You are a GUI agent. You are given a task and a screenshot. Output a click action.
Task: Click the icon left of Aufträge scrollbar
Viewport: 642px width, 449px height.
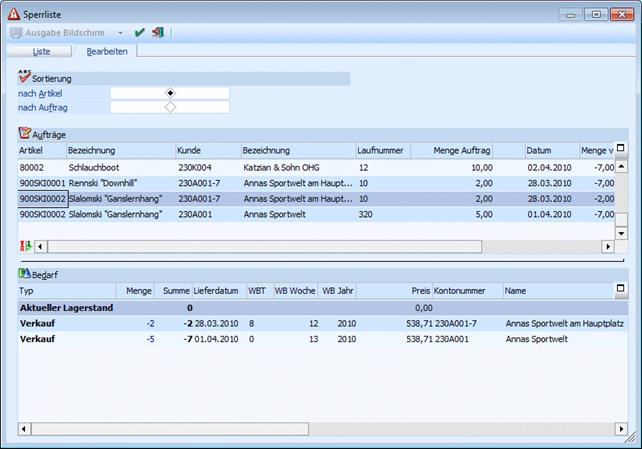tap(26, 246)
